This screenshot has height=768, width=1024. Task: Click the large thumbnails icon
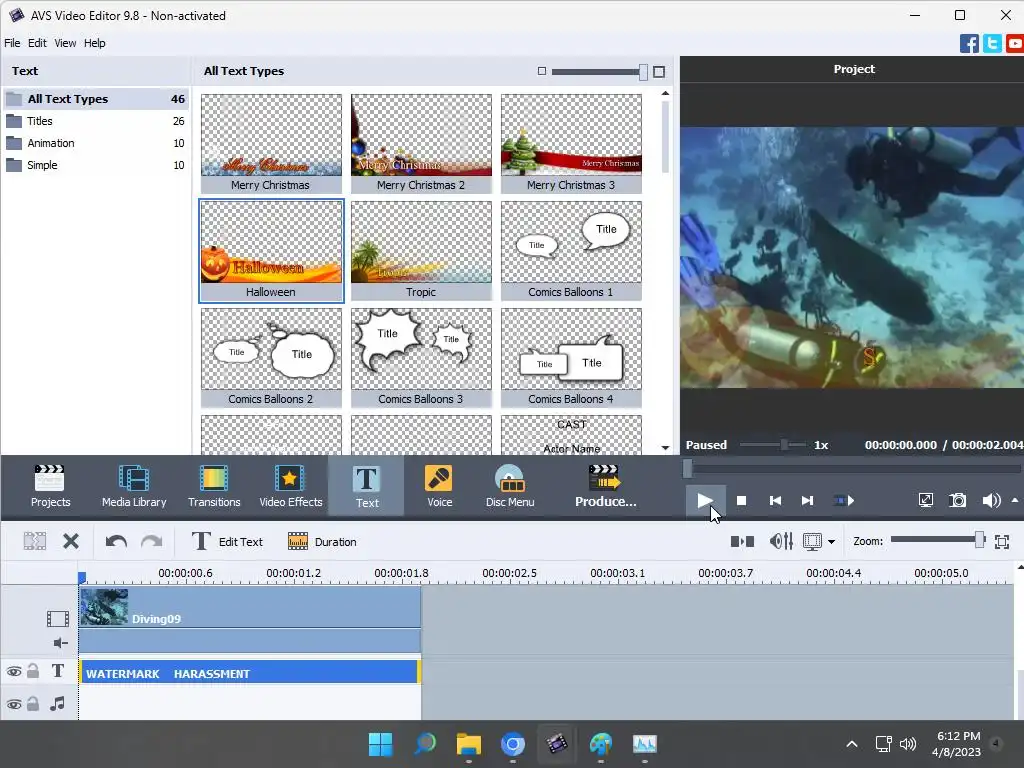pyautogui.click(x=659, y=71)
